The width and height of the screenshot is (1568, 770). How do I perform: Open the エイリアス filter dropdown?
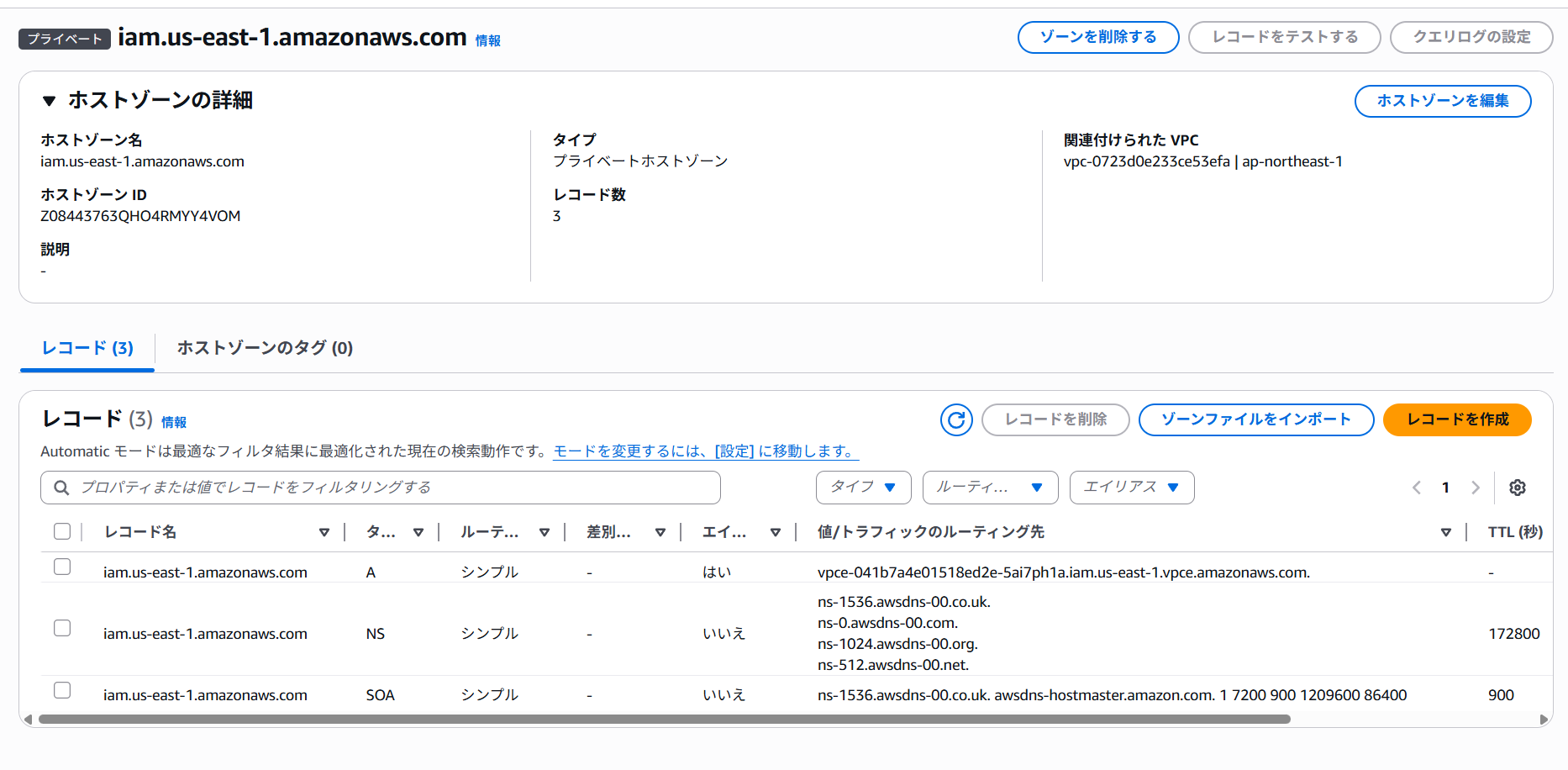1132,488
